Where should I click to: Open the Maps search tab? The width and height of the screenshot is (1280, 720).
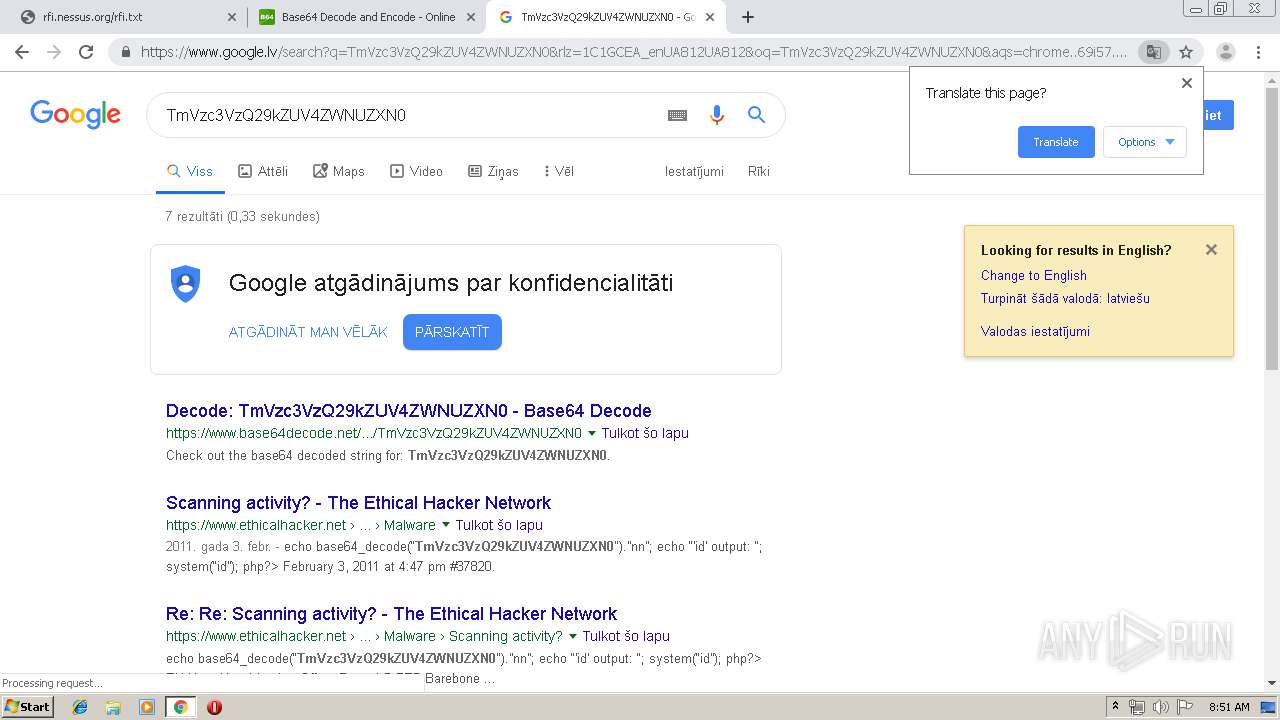339,171
